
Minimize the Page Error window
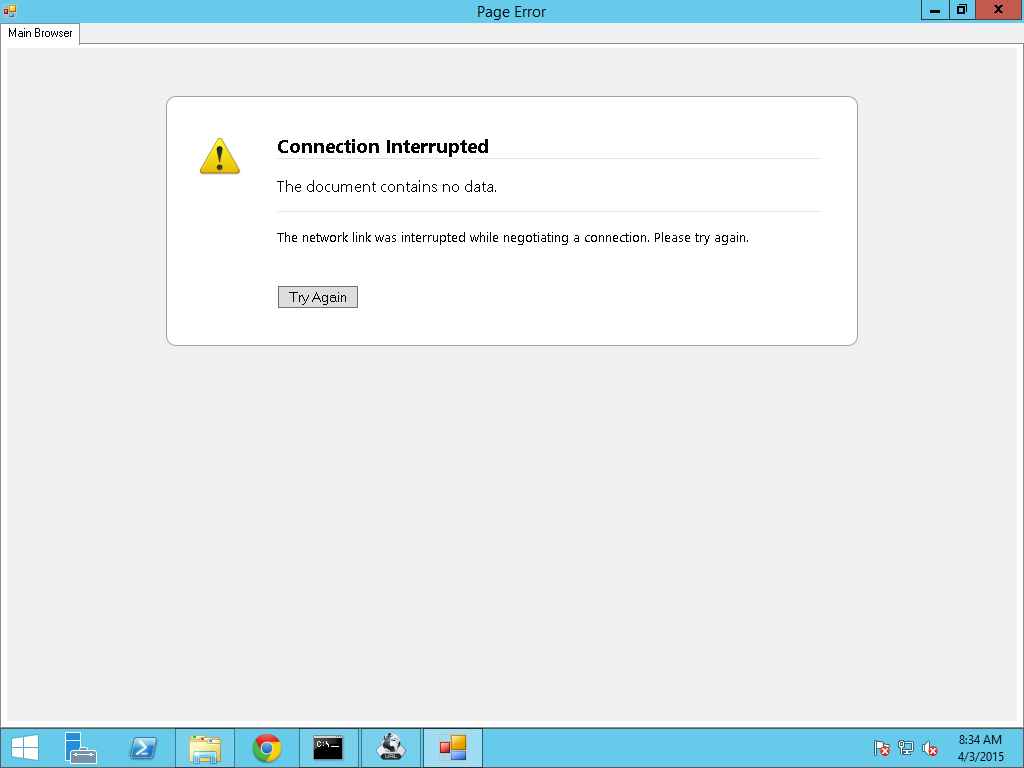coord(935,10)
